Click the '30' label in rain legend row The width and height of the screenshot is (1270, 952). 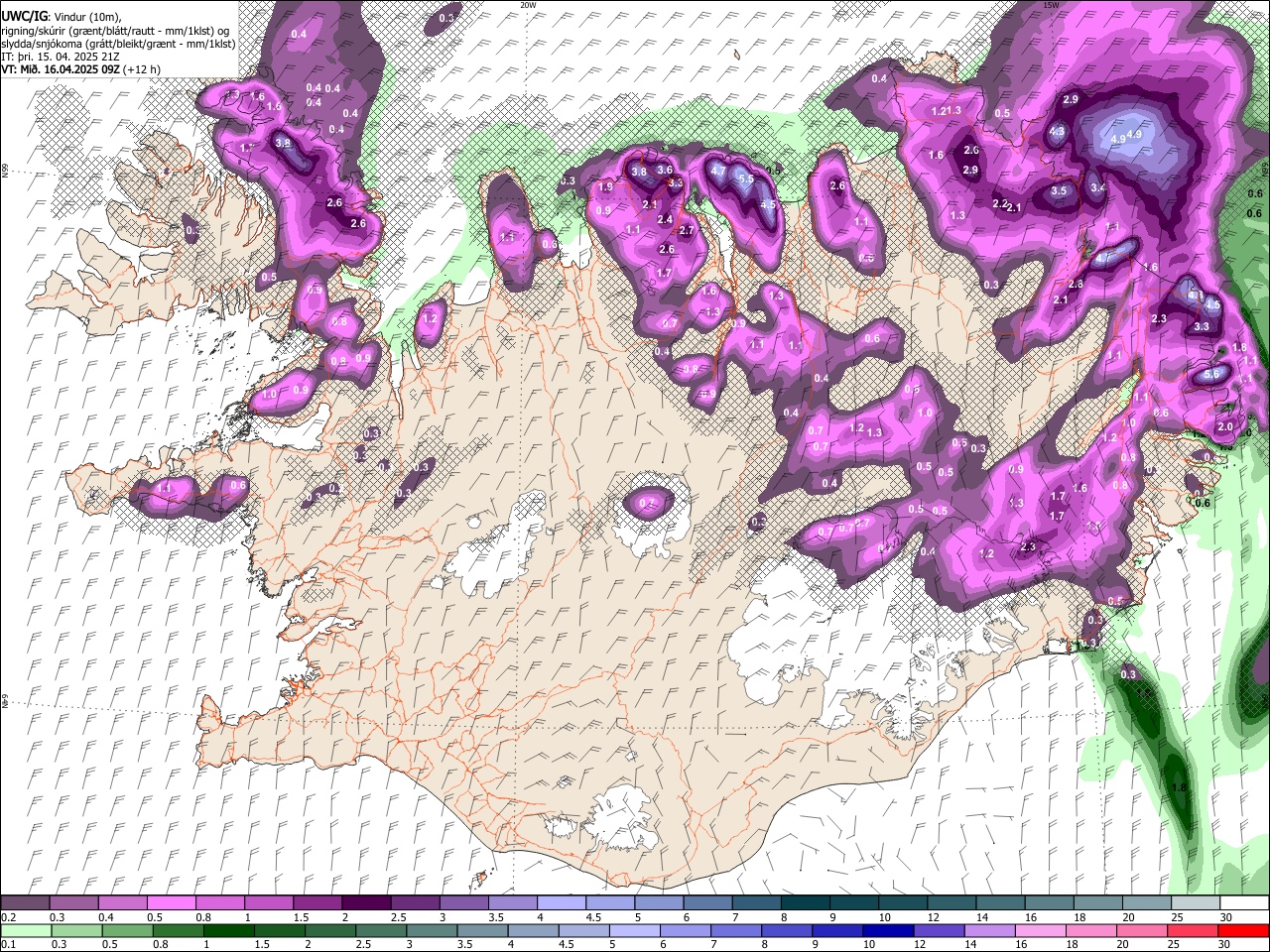[1226, 944]
